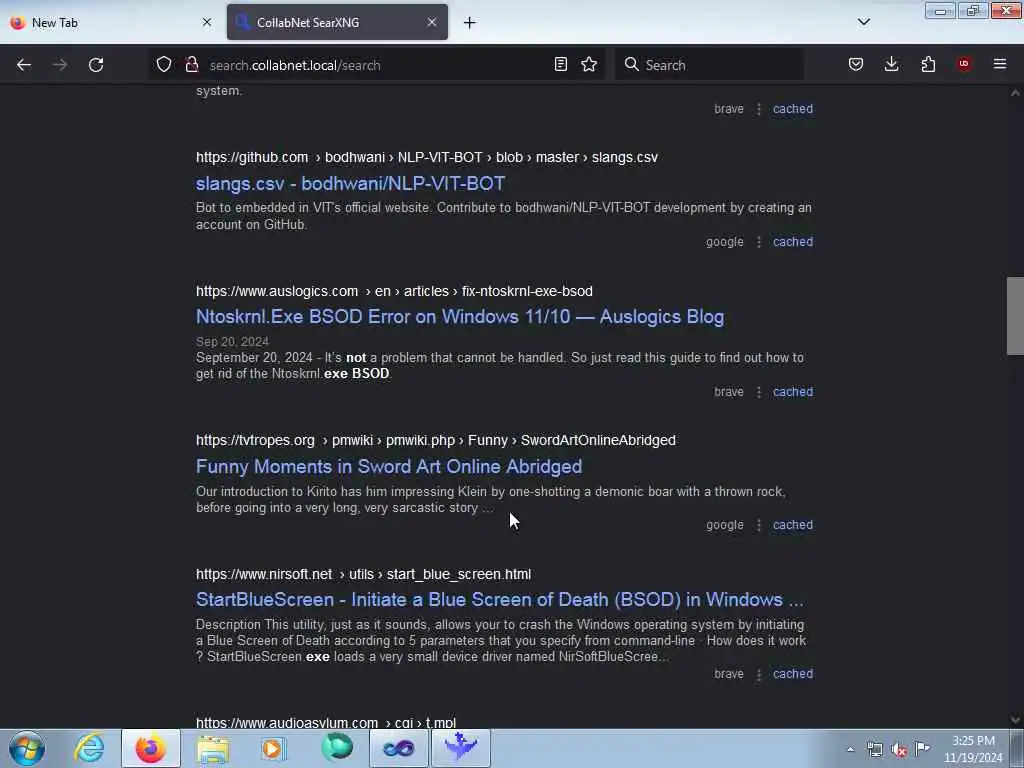Open the Firefox hamburger menu
Viewport: 1024px width, 768px height.
(x=1000, y=64)
